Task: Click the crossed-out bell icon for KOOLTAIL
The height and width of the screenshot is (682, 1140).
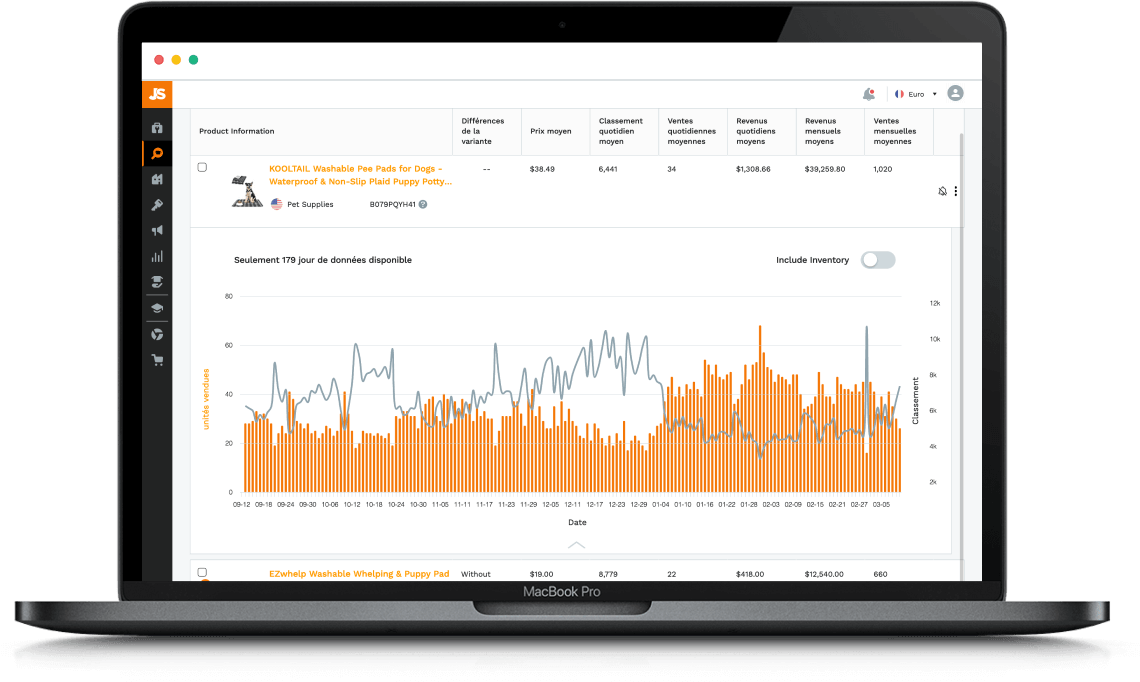Action: (942, 191)
